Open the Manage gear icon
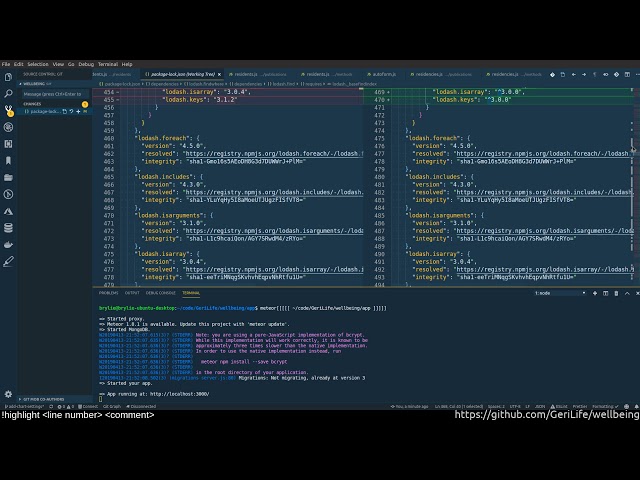The image size is (640, 480). pos(8,394)
